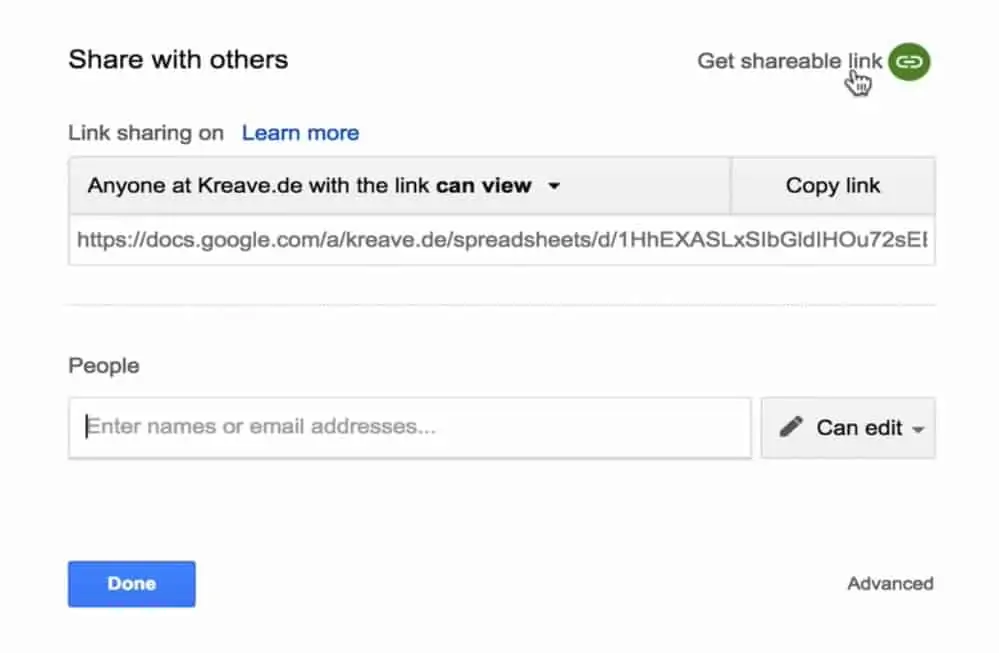
Task: Click the chain link symbol beside Get shareable link
Action: (x=908, y=61)
